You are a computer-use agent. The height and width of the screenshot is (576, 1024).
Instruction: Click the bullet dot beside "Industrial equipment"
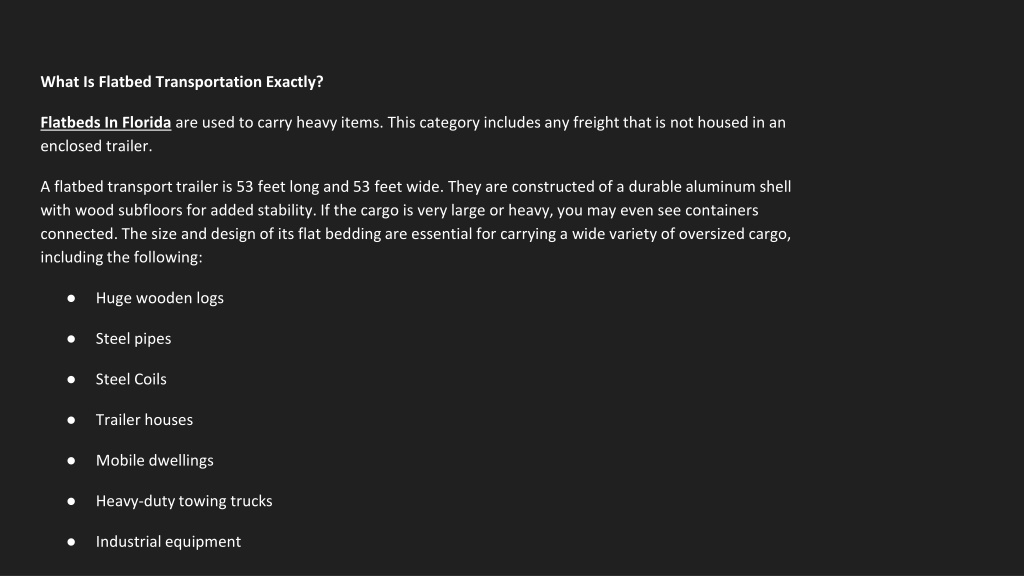pyautogui.click(x=71, y=542)
